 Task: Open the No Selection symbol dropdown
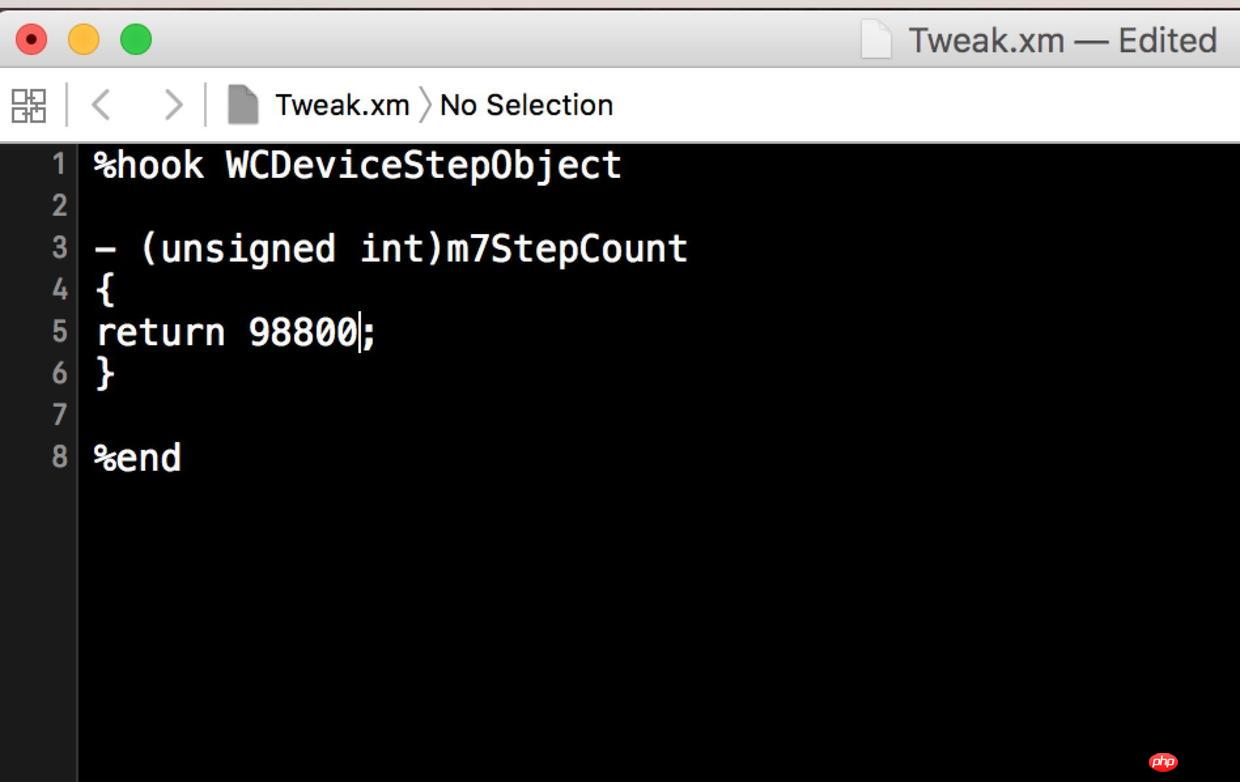pyautogui.click(x=526, y=105)
